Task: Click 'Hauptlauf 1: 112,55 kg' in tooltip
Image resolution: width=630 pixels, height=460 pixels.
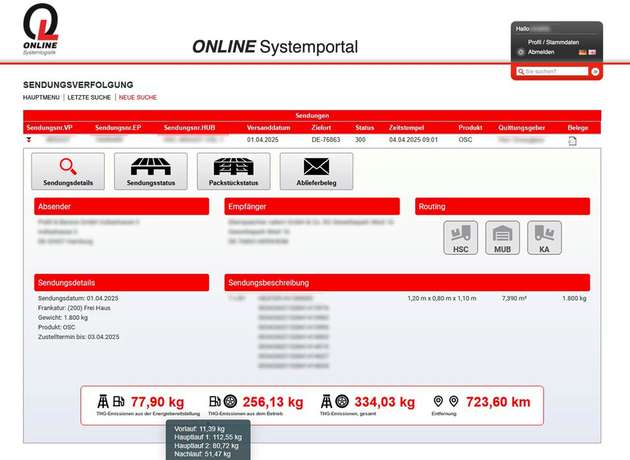Action: (x=208, y=437)
